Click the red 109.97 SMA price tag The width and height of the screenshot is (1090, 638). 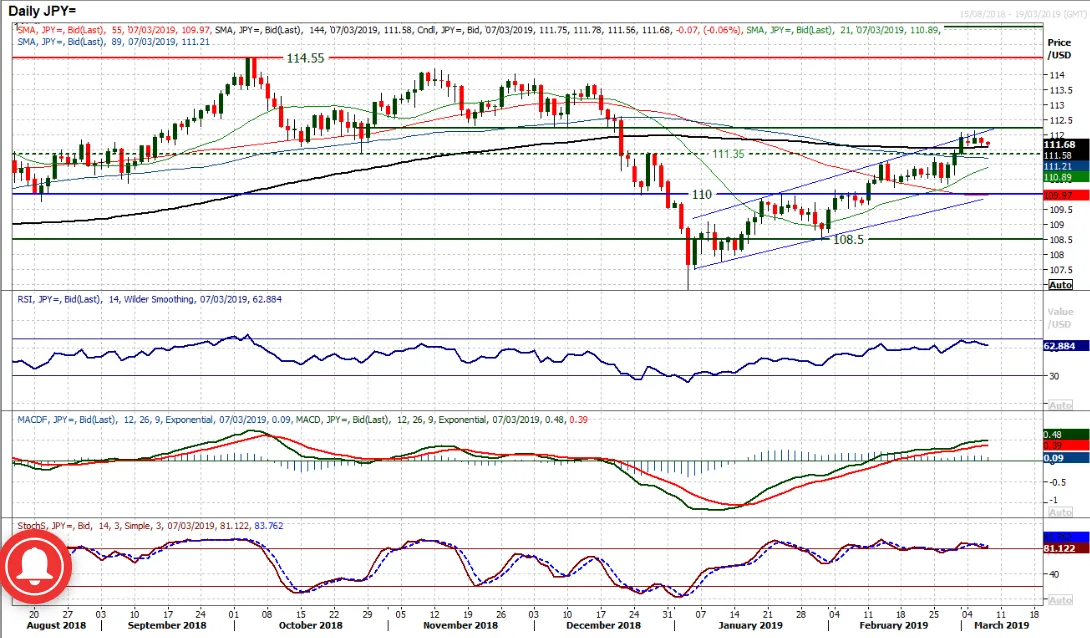[x=1066, y=195]
